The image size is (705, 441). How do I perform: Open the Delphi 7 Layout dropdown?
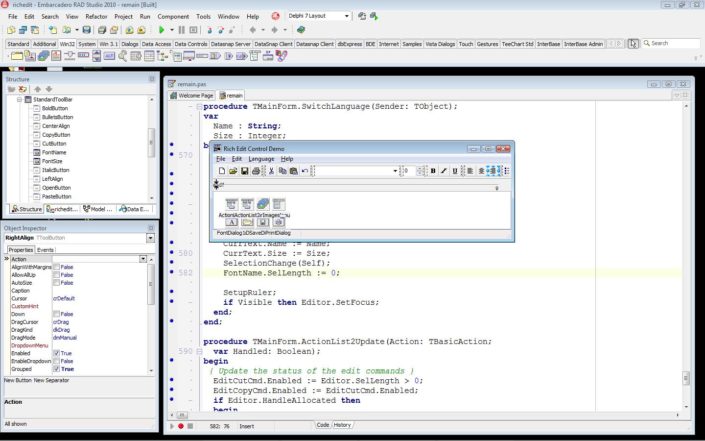pos(346,16)
